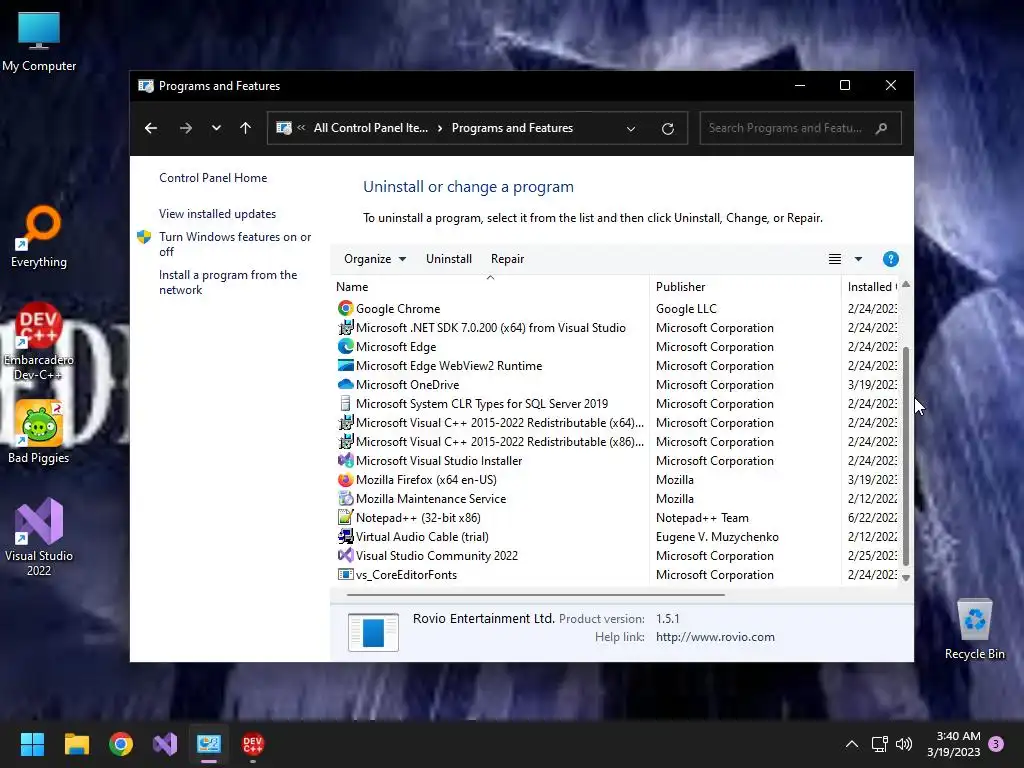The width and height of the screenshot is (1024, 768).
Task: Click the vertical scrollbar thumb
Action: tap(906, 456)
